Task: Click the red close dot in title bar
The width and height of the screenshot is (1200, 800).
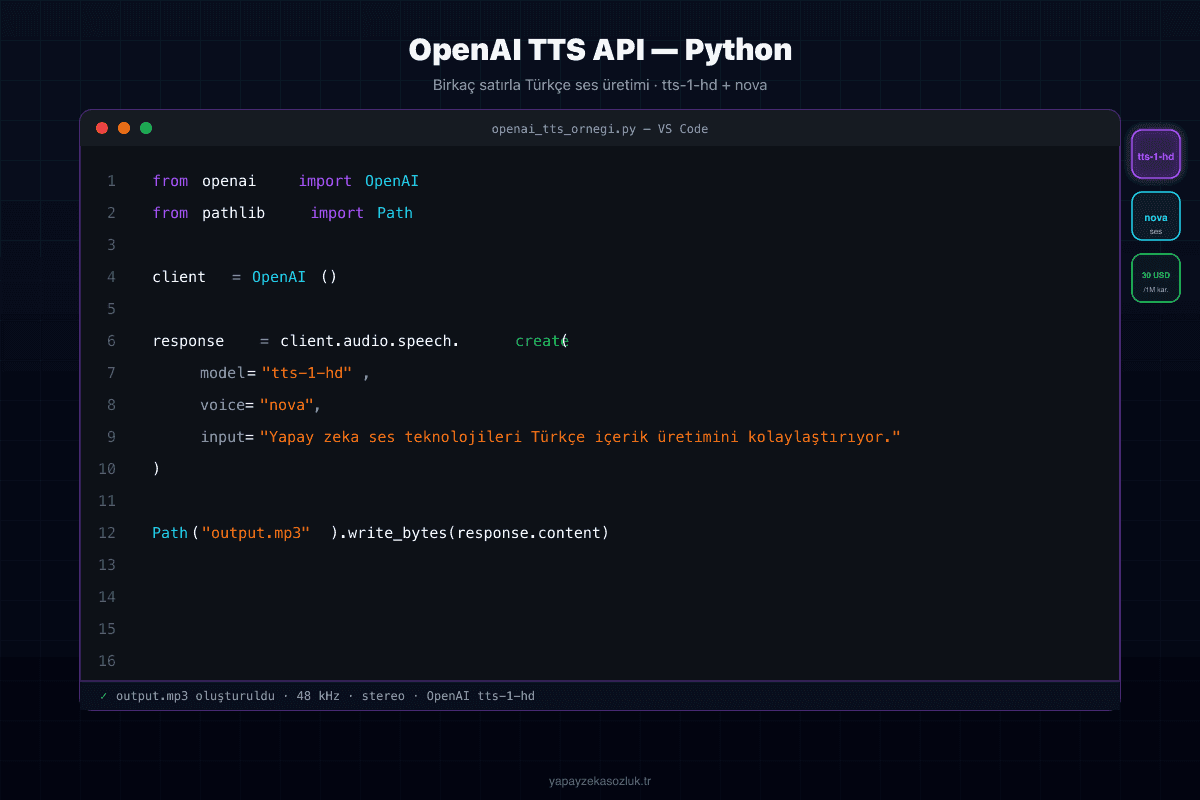Action: pyautogui.click(x=102, y=128)
